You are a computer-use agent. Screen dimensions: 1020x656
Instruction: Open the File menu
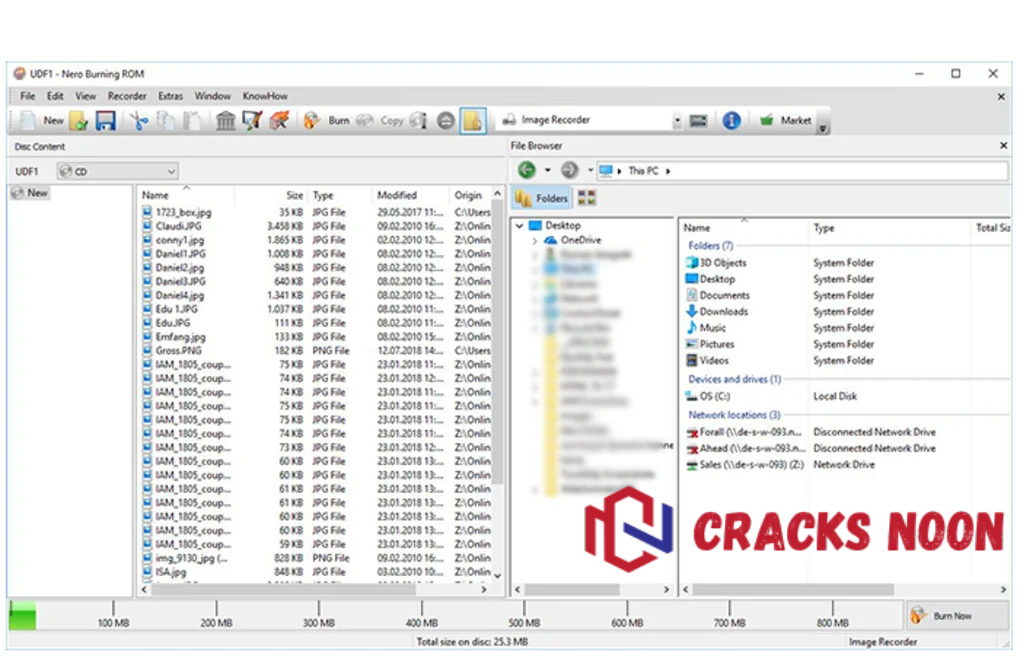click(x=27, y=96)
